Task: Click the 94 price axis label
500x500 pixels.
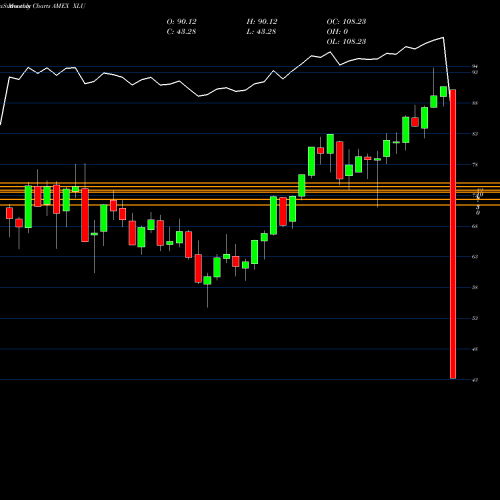Action: [475, 67]
